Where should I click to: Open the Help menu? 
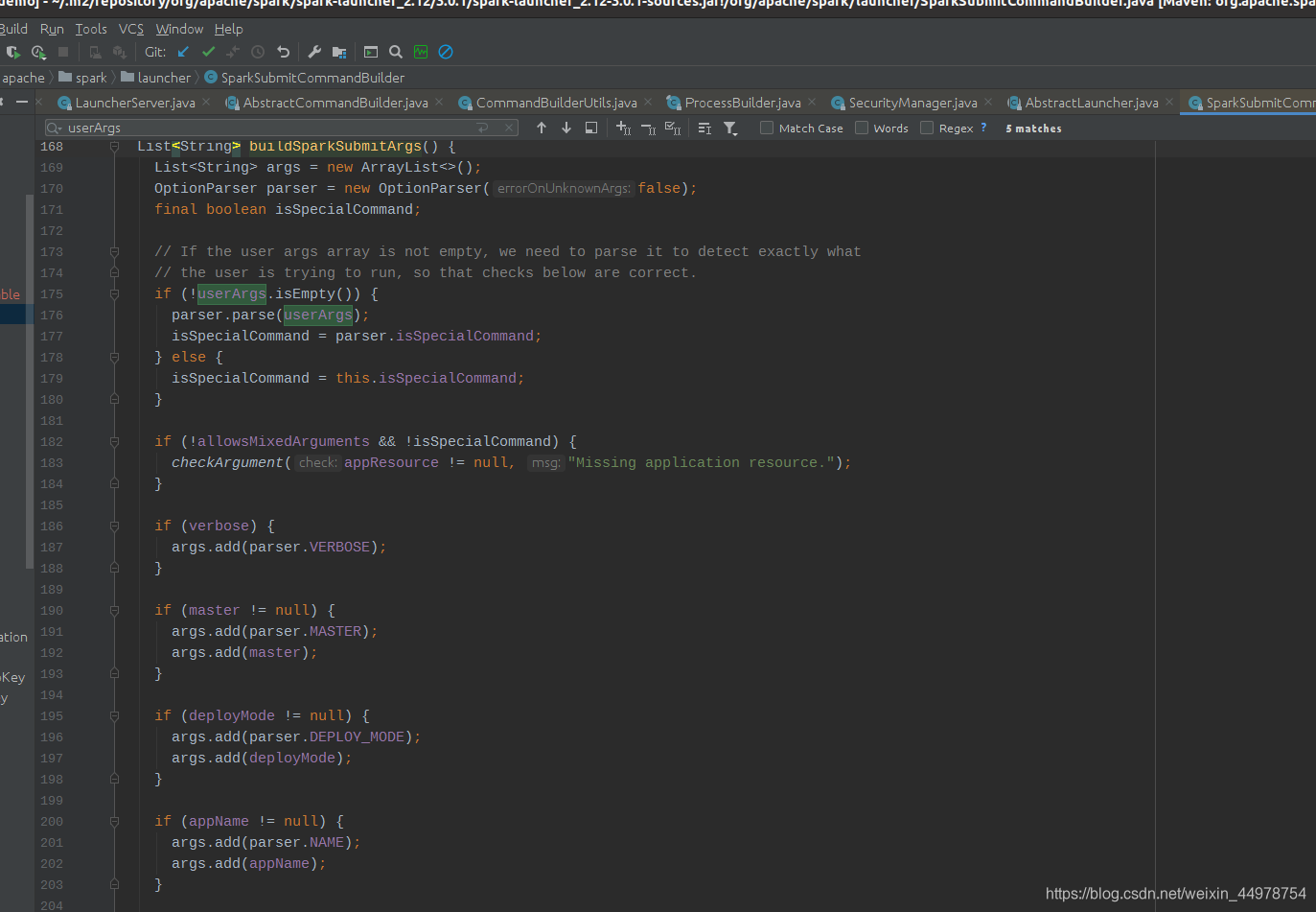pyautogui.click(x=228, y=29)
